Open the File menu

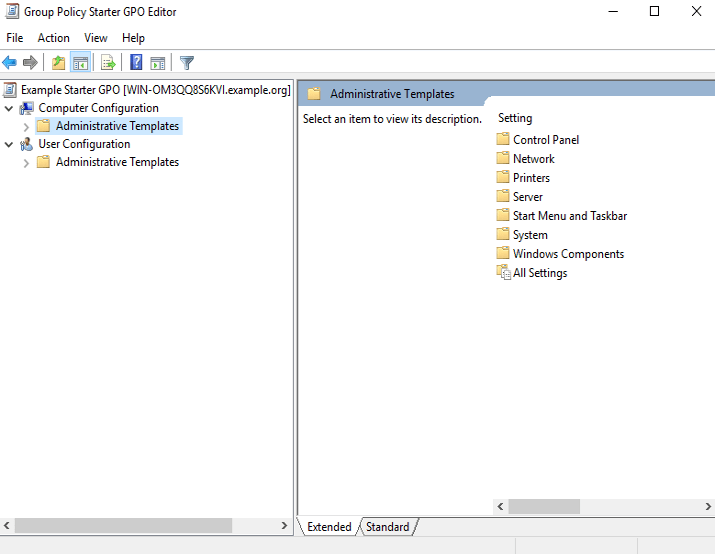(15, 38)
